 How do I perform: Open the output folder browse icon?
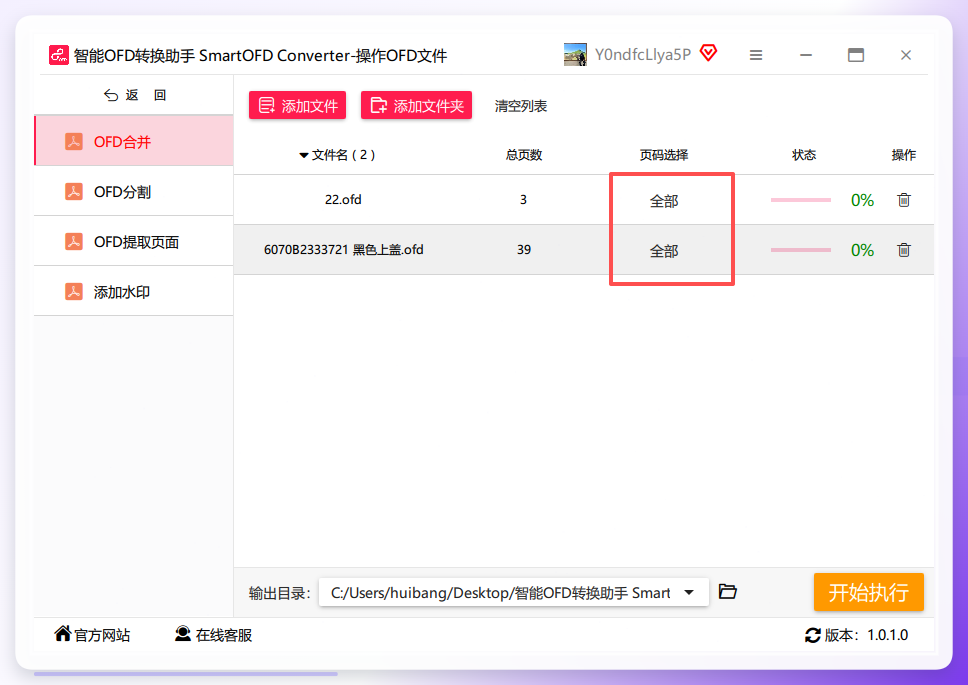728,592
